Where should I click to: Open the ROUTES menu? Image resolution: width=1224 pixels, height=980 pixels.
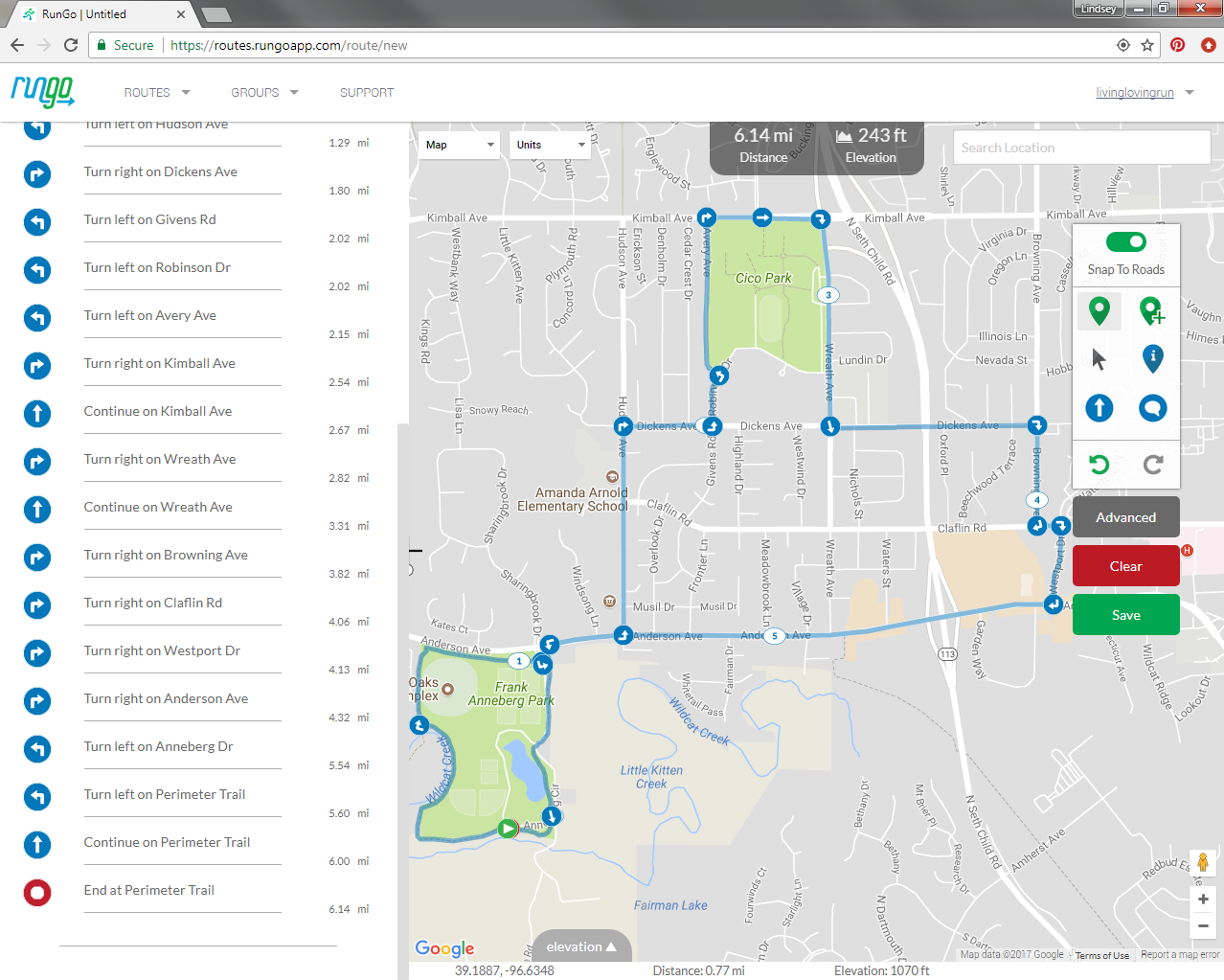157,93
